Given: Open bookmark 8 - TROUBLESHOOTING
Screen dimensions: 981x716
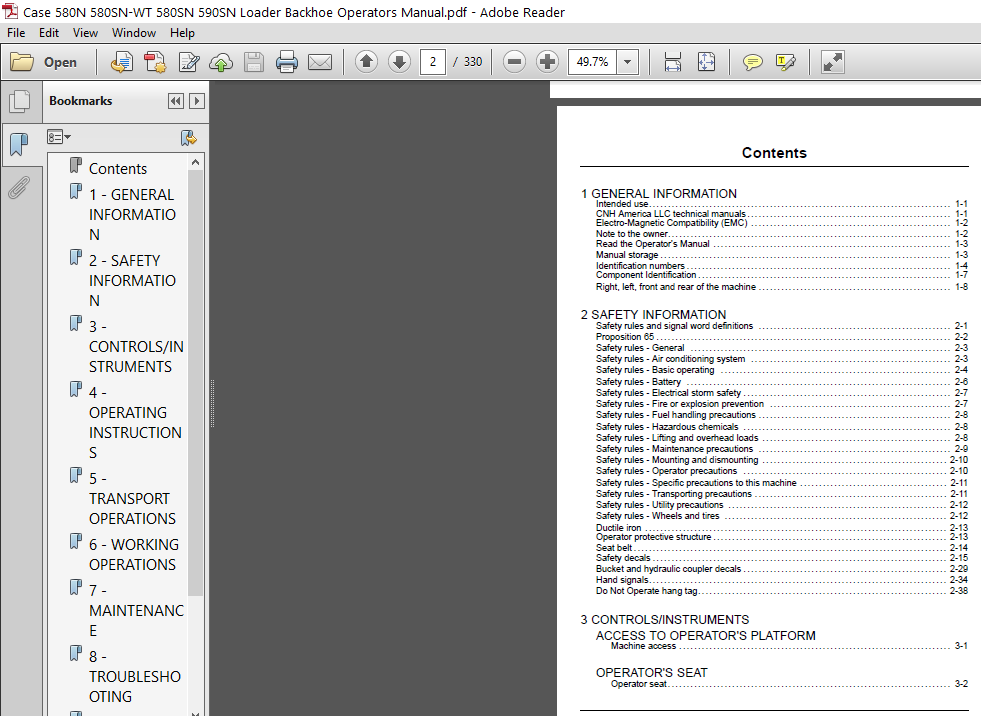Looking at the screenshot, I should pyautogui.click(x=135, y=677).
